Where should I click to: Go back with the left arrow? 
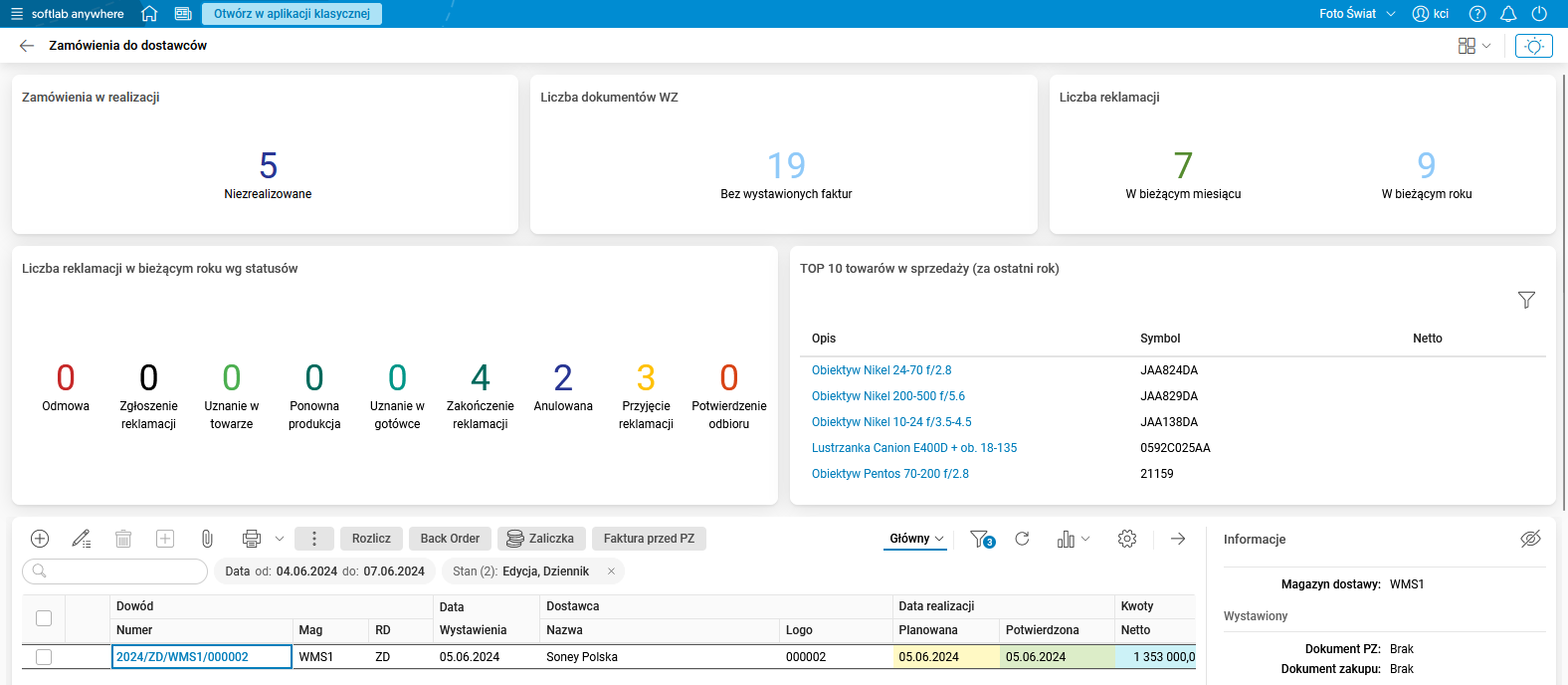(27, 46)
